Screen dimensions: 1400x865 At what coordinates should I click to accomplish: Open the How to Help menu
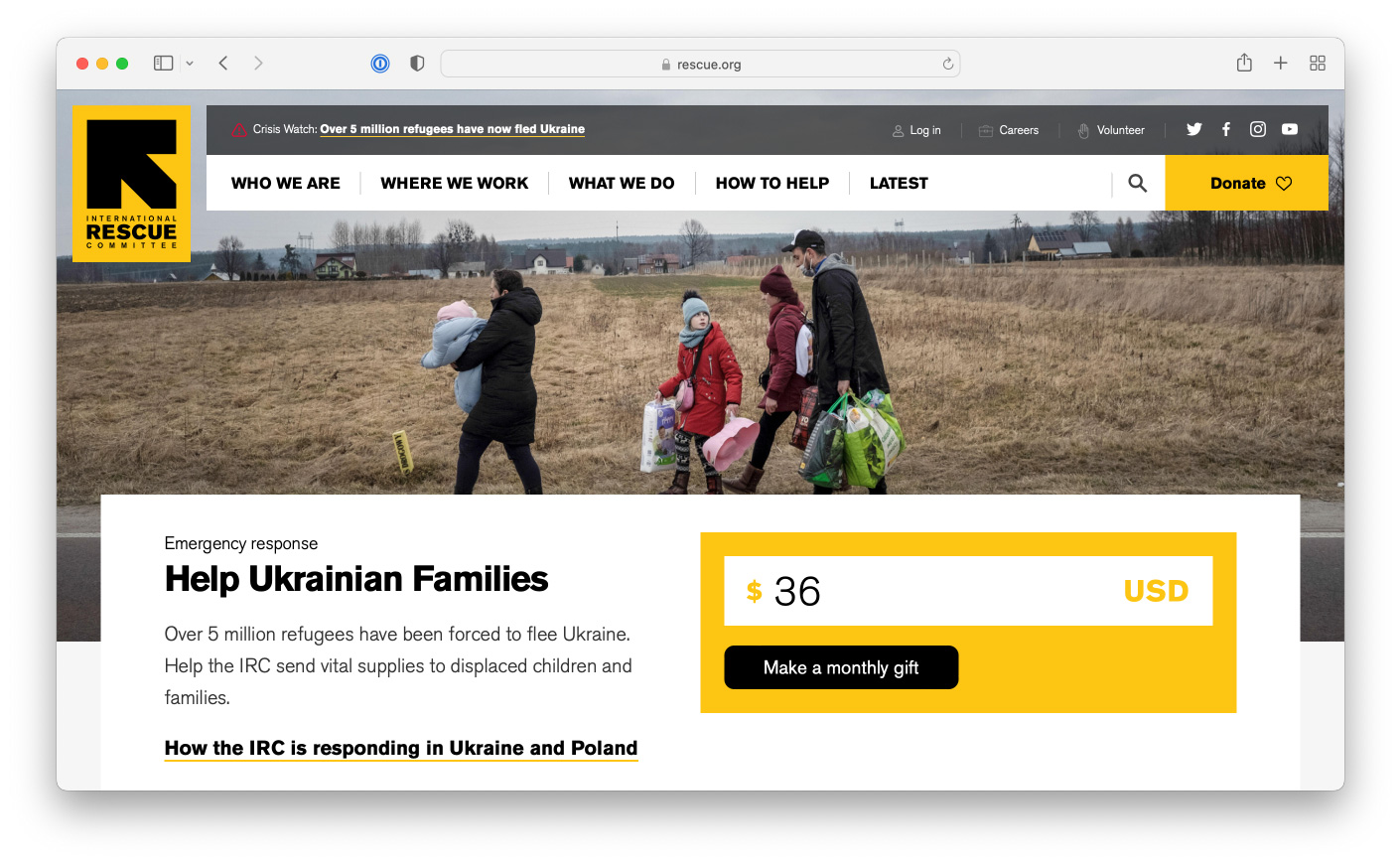pos(772,183)
